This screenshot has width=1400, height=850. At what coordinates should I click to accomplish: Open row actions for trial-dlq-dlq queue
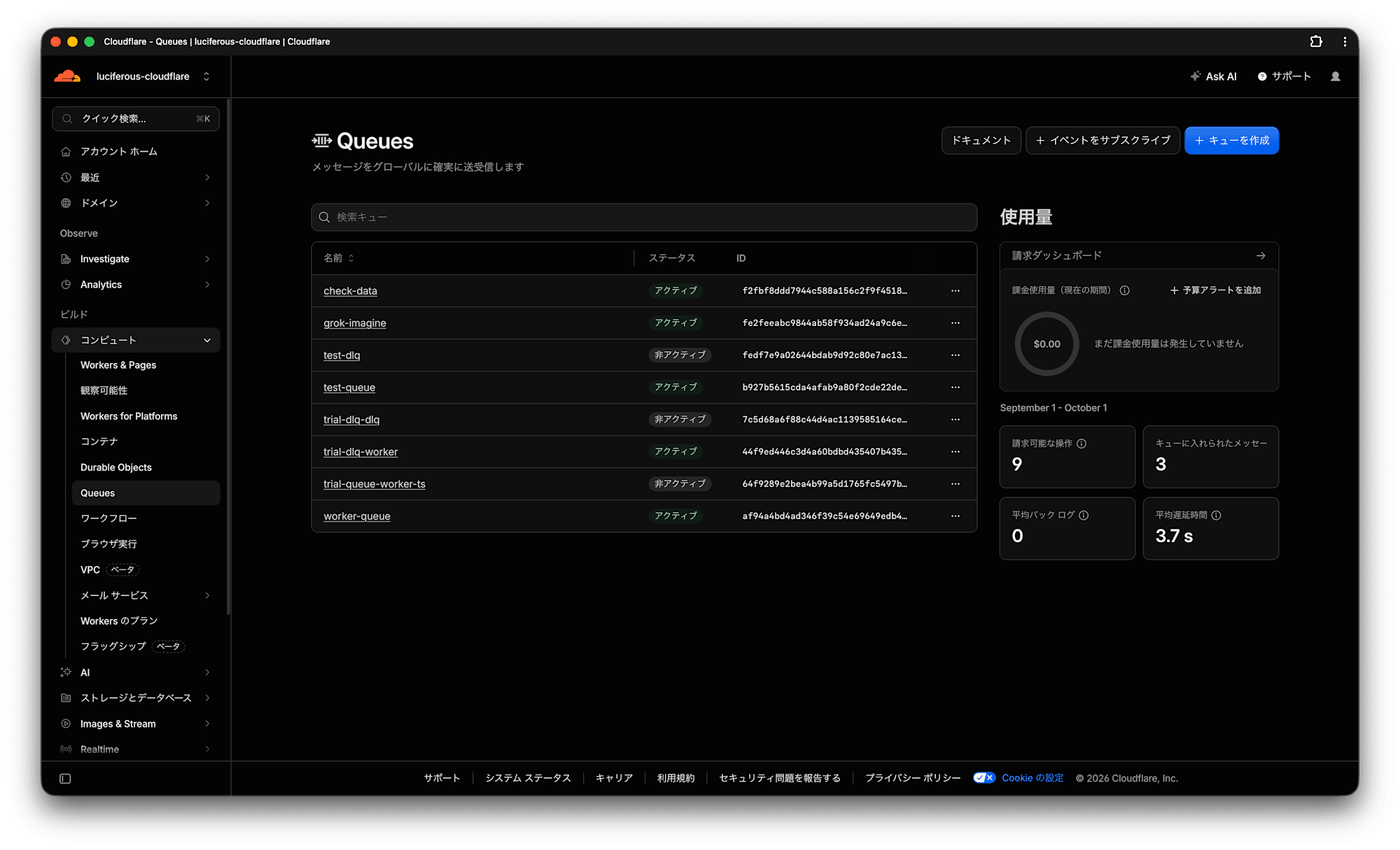point(955,419)
